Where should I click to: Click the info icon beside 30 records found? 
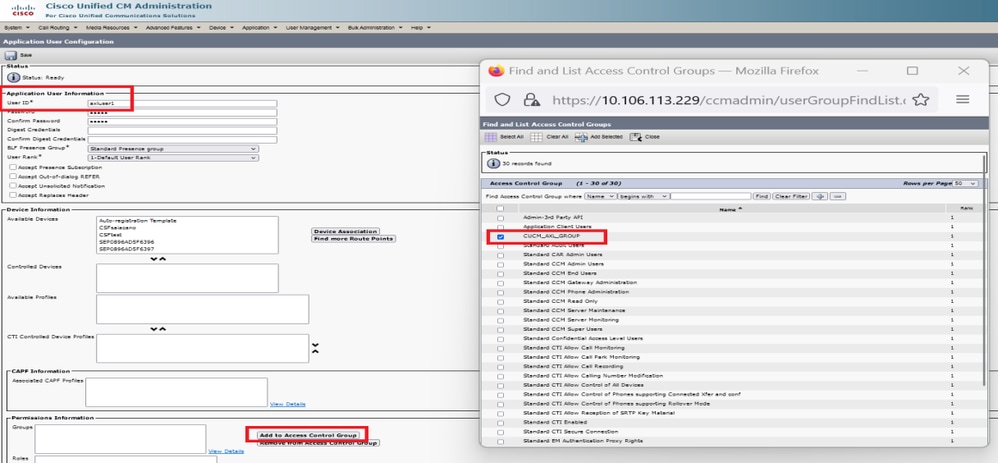tap(493, 164)
